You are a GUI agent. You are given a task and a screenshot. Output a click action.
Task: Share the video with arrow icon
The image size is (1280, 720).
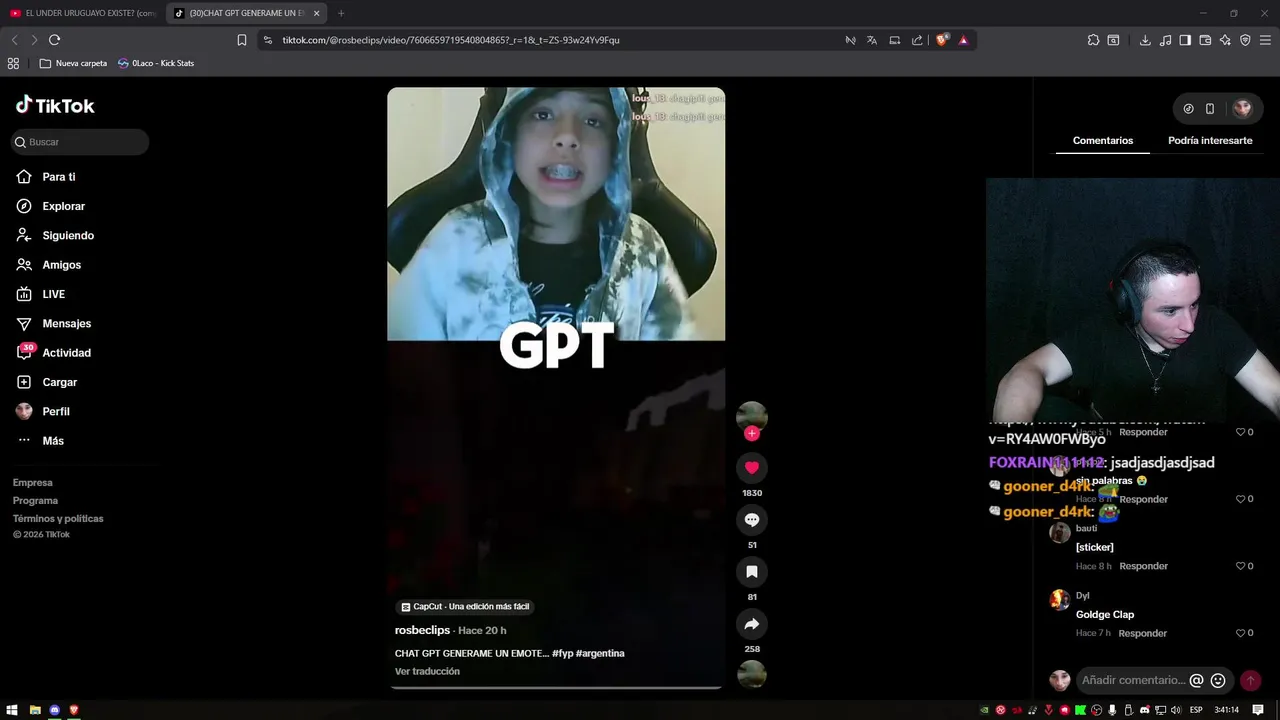coord(752,623)
